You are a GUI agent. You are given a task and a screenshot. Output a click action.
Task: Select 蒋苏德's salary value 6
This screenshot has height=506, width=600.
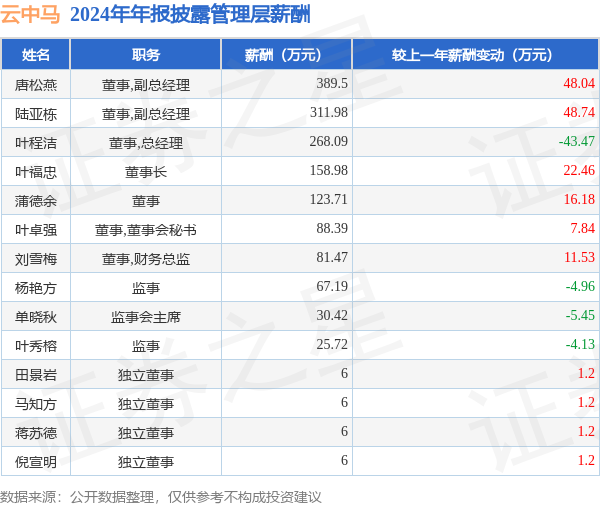click(344, 431)
